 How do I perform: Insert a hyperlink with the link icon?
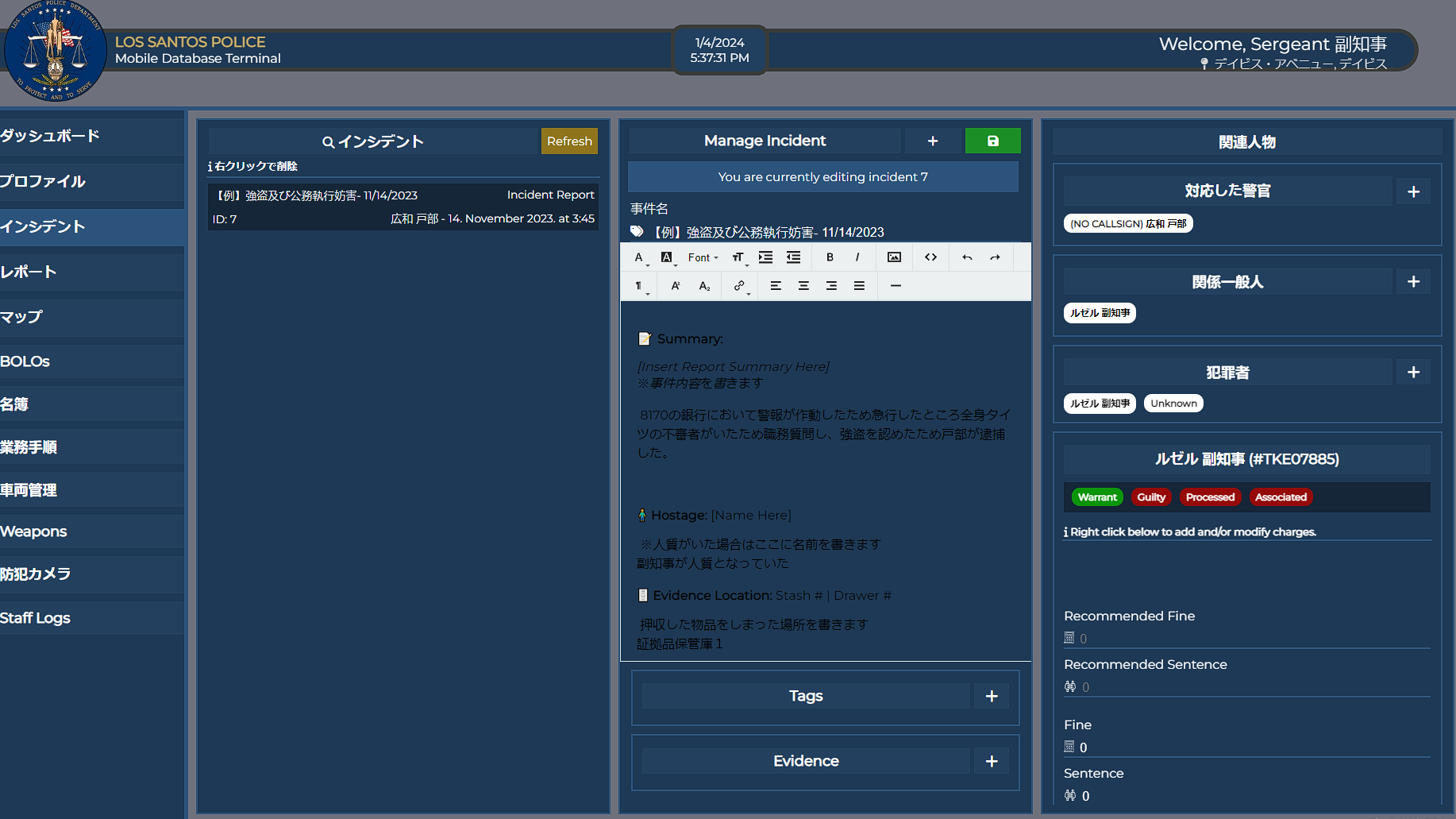pyautogui.click(x=738, y=285)
